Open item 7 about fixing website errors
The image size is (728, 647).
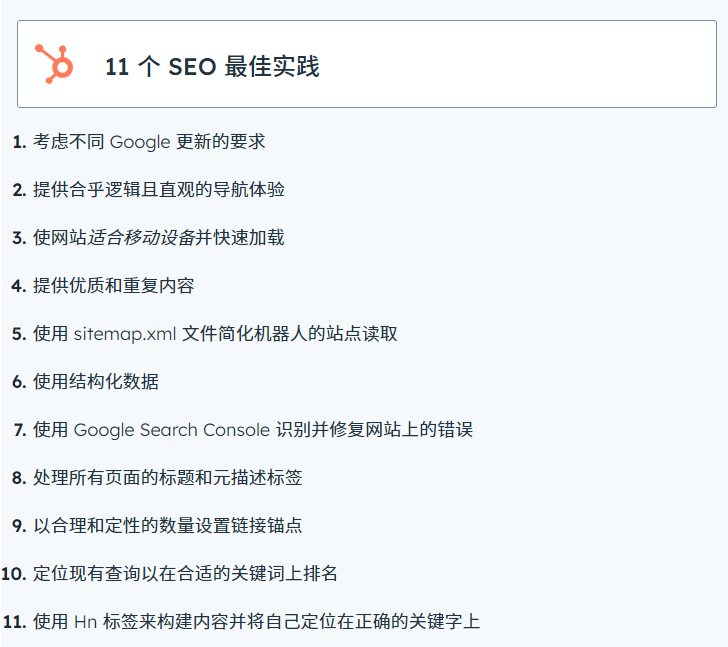pyautogui.click(x=252, y=430)
